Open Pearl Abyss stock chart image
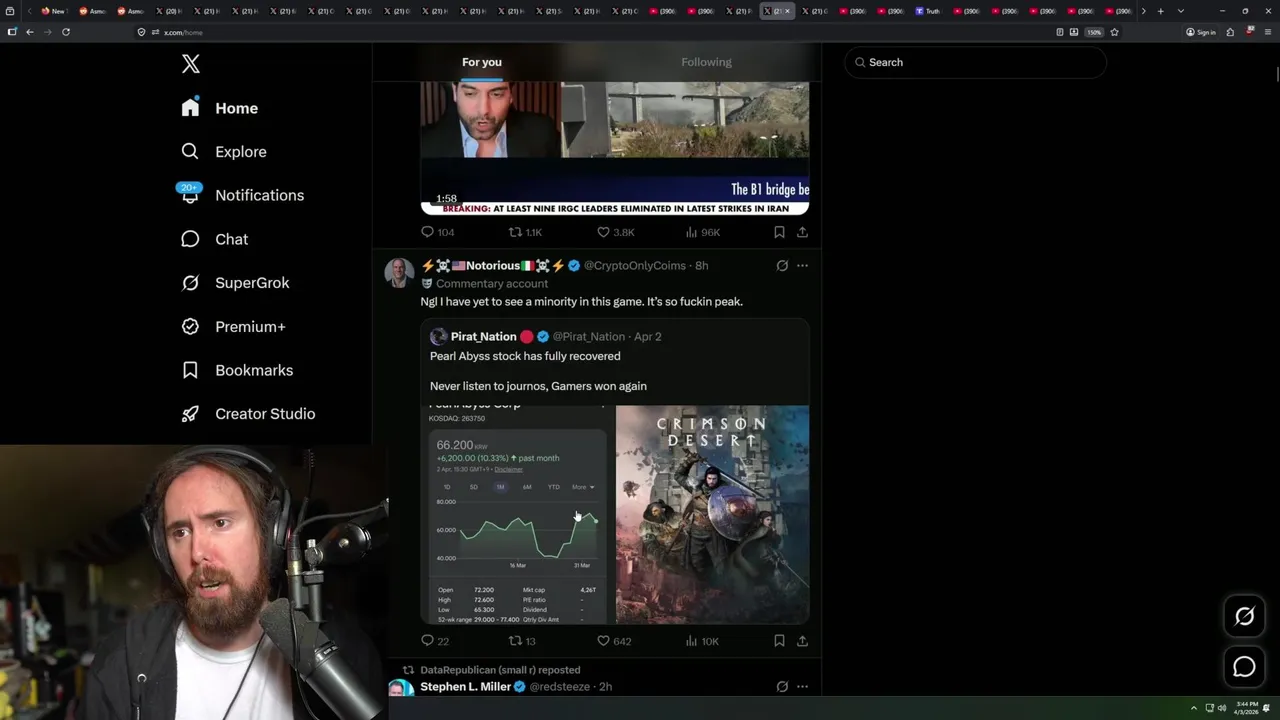 click(x=516, y=514)
